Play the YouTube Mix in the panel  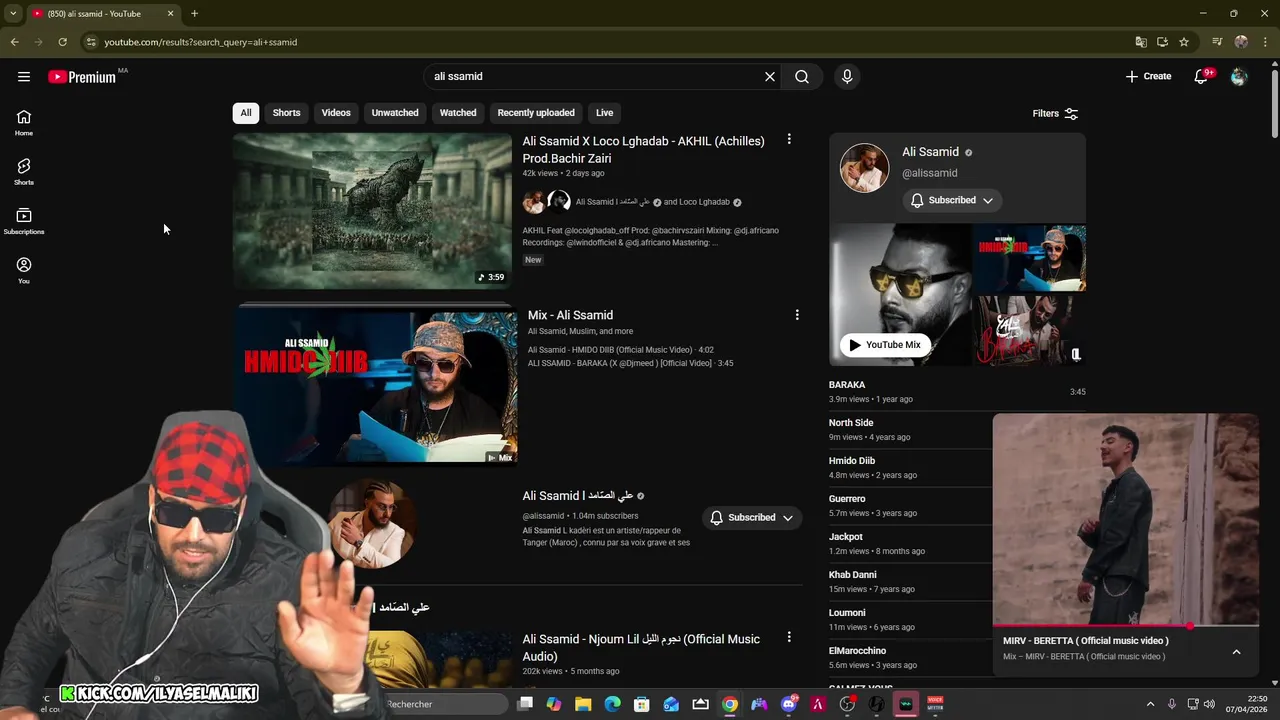(x=884, y=345)
